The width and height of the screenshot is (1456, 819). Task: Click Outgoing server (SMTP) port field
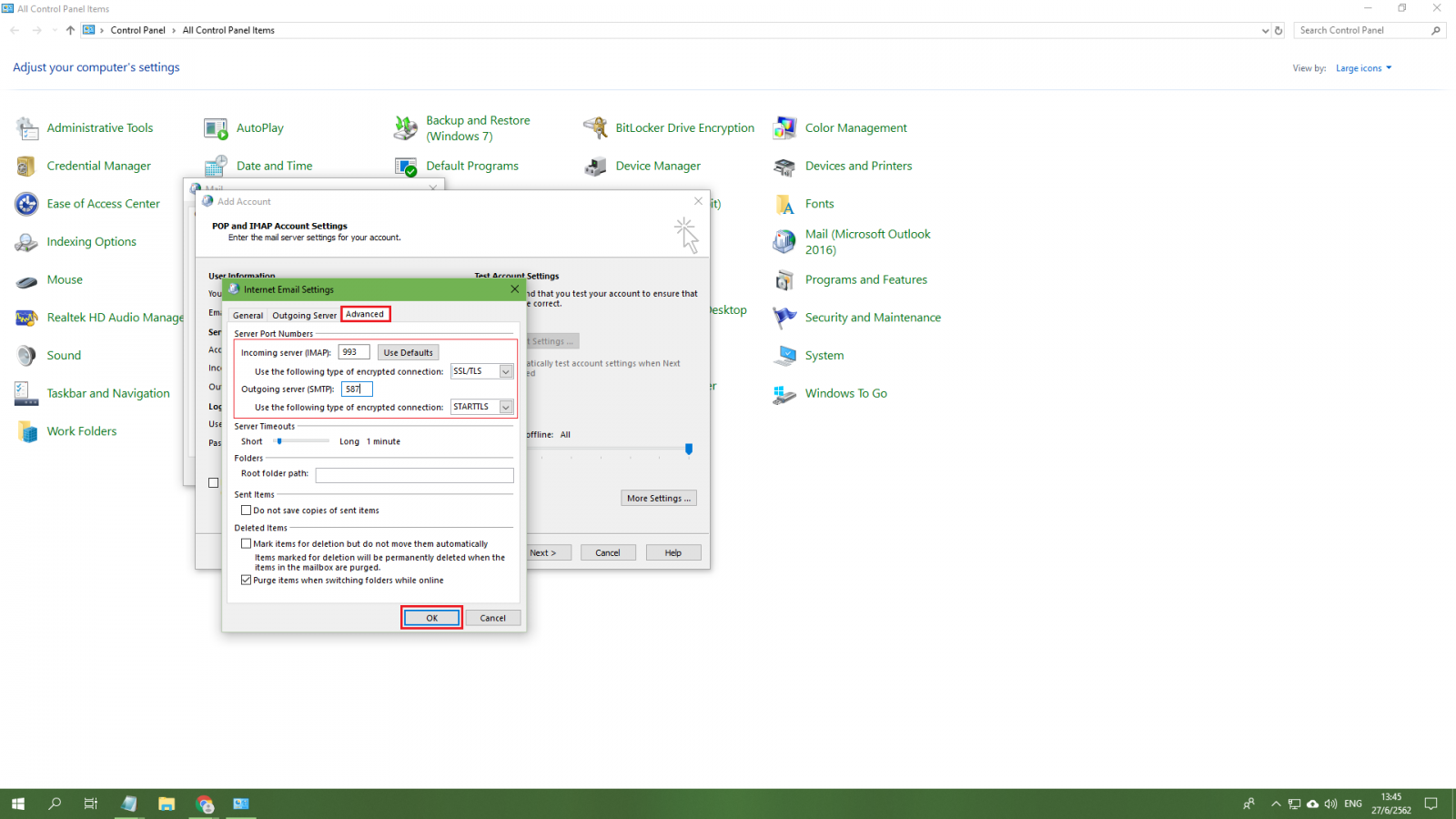[357, 389]
